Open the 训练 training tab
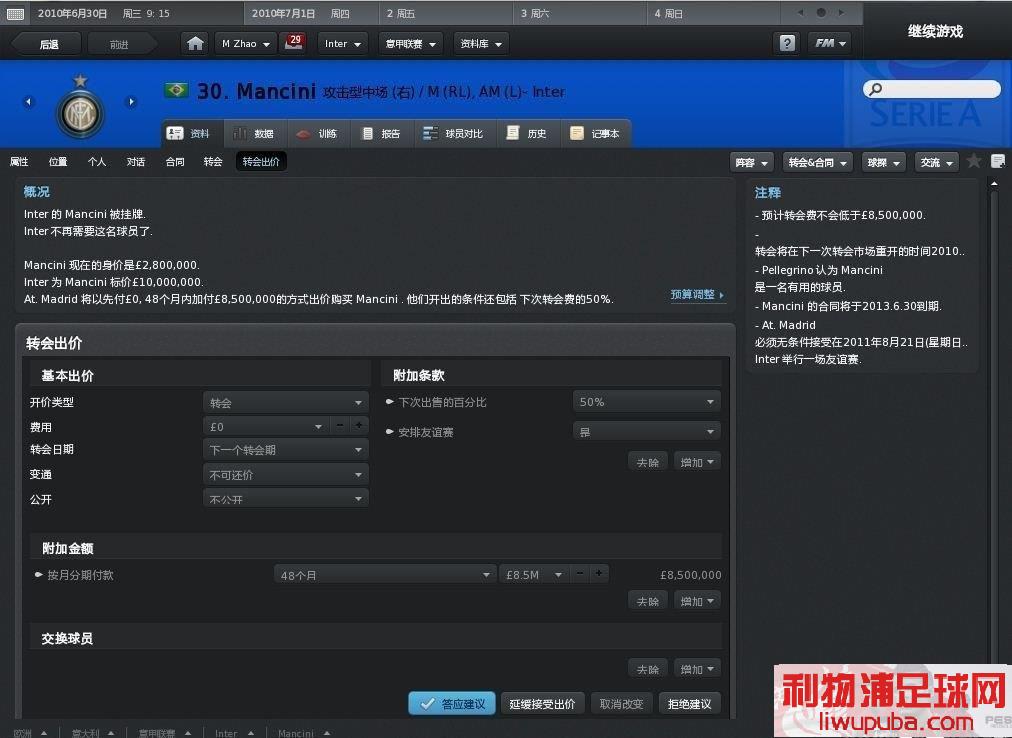Viewport: 1012px width, 738px height. point(318,134)
